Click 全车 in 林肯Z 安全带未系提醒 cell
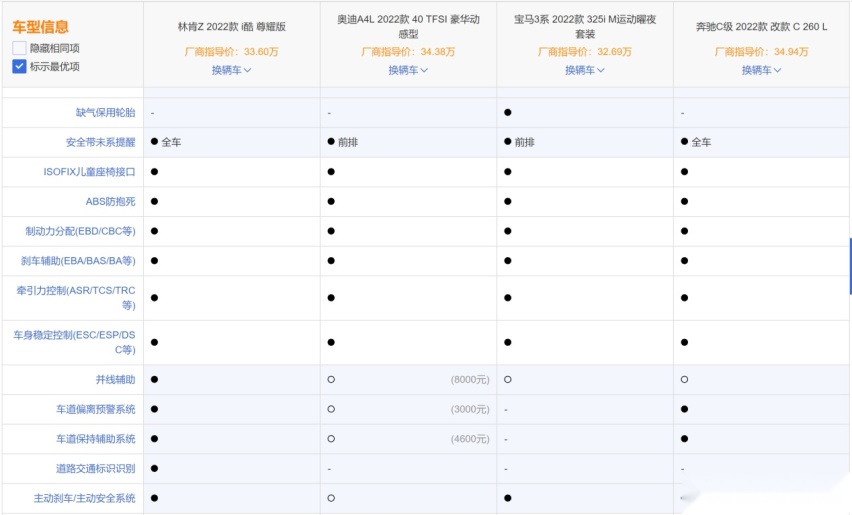The image size is (852, 515). (x=171, y=142)
